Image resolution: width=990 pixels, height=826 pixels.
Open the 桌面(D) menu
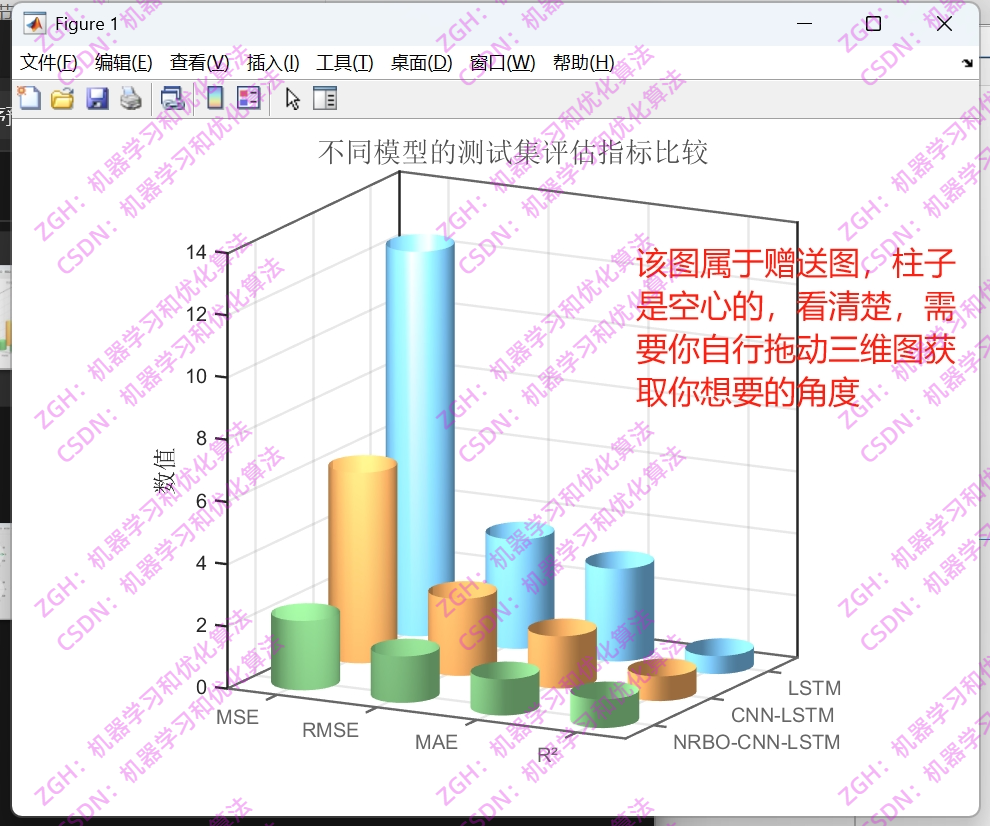pyautogui.click(x=422, y=63)
